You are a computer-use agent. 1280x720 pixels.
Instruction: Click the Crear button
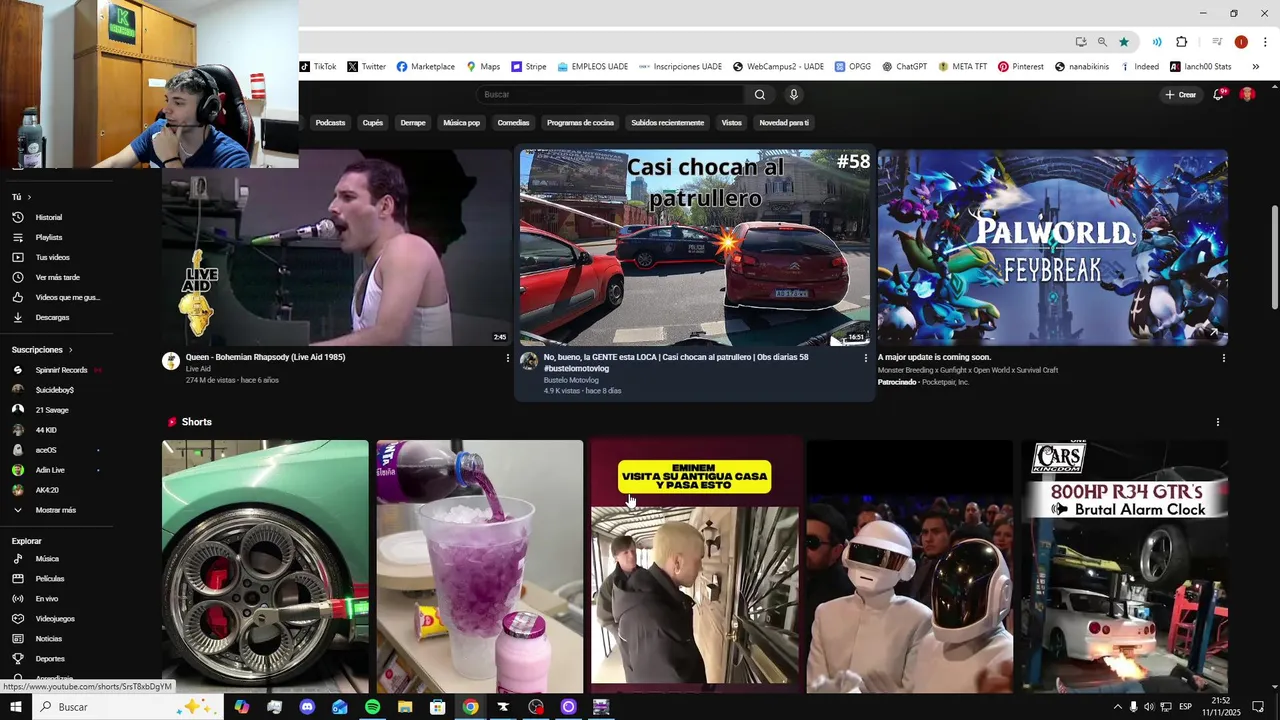coord(1181,95)
